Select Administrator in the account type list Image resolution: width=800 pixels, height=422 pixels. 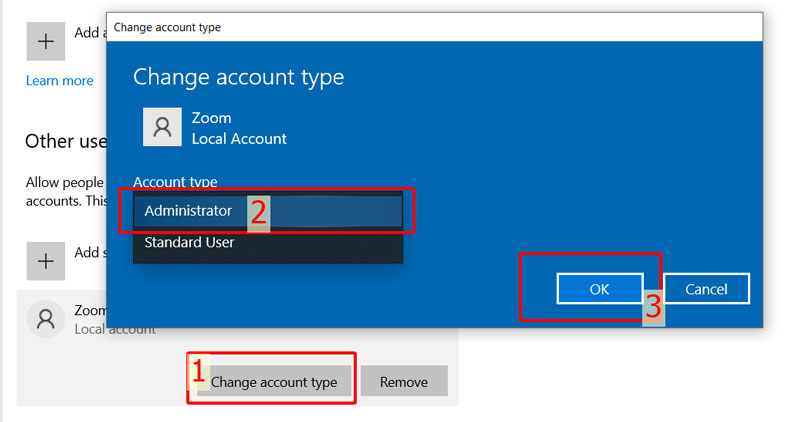188,211
